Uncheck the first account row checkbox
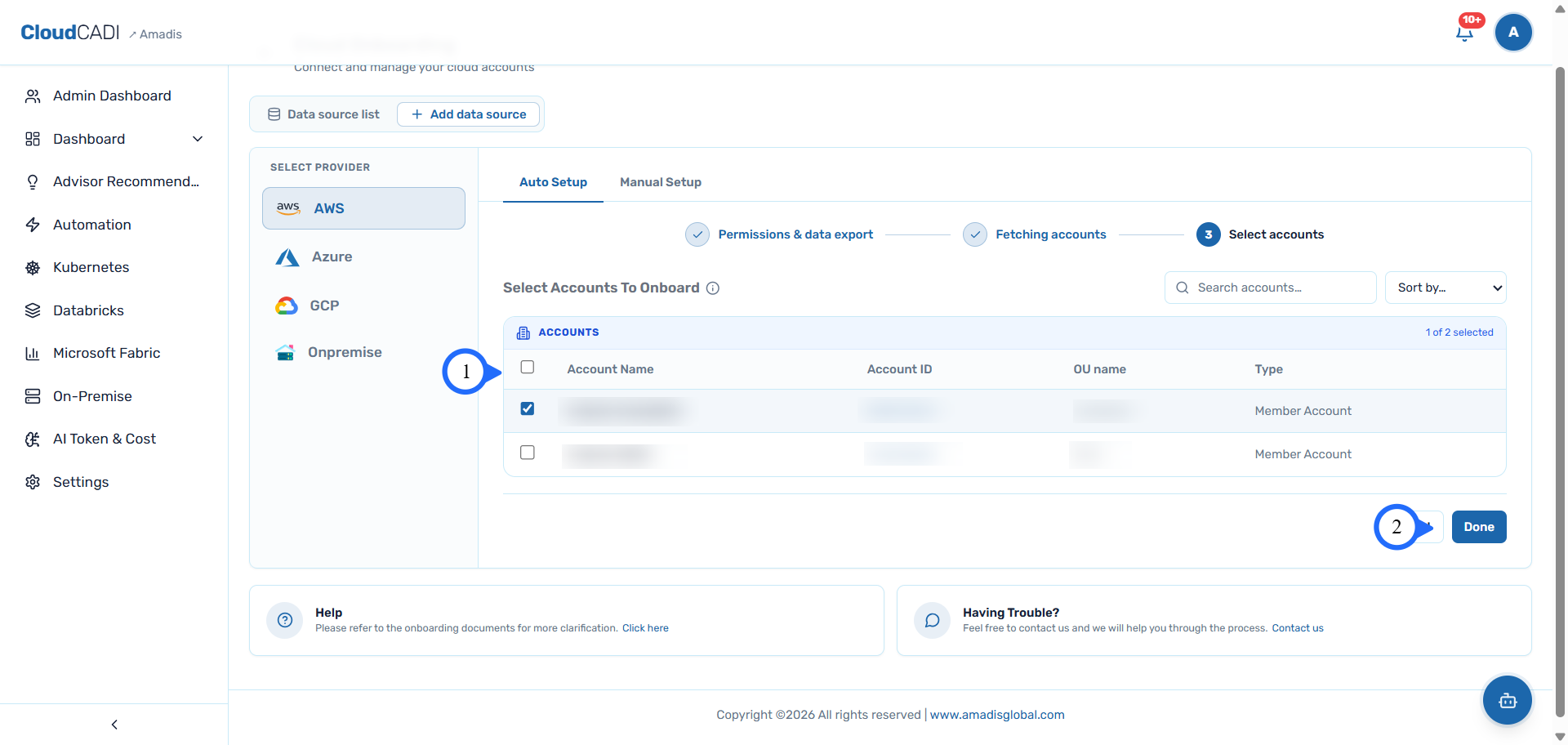The image size is (1568, 745). click(528, 408)
